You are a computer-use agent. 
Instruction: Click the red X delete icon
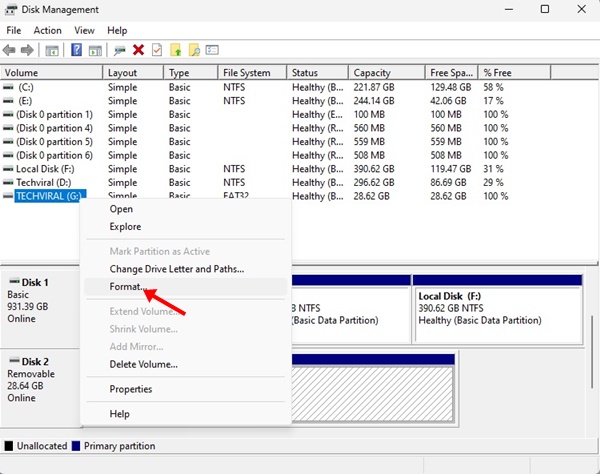point(138,50)
